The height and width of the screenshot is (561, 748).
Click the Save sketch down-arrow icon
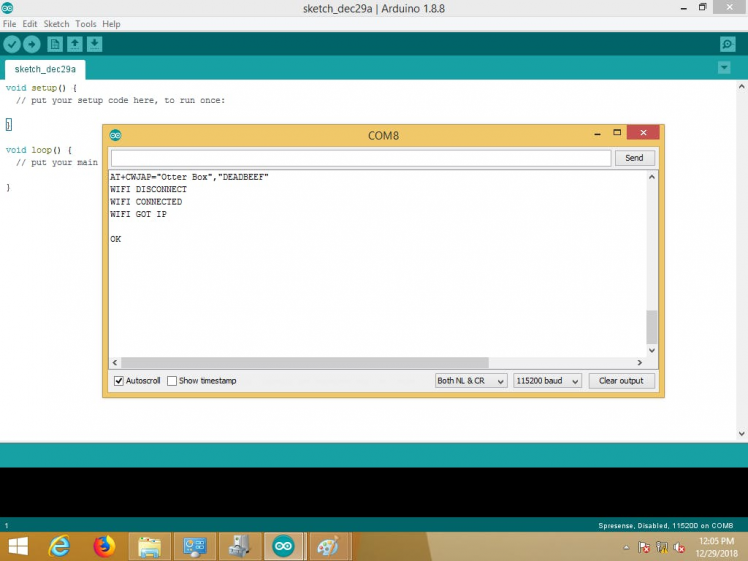pos(94,44)
